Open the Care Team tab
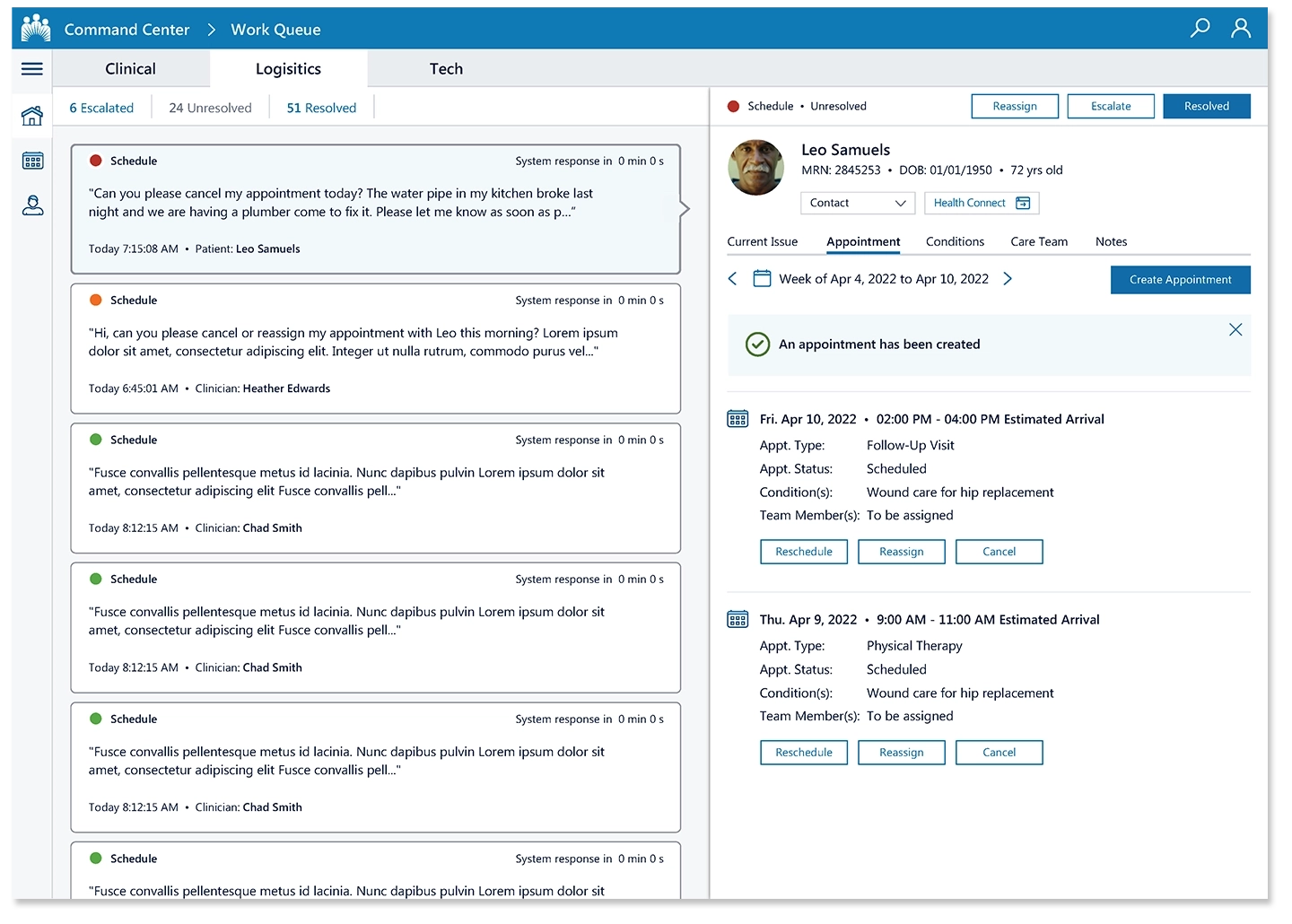This screenshot has width=1292, height=924. click(1038, 241)
